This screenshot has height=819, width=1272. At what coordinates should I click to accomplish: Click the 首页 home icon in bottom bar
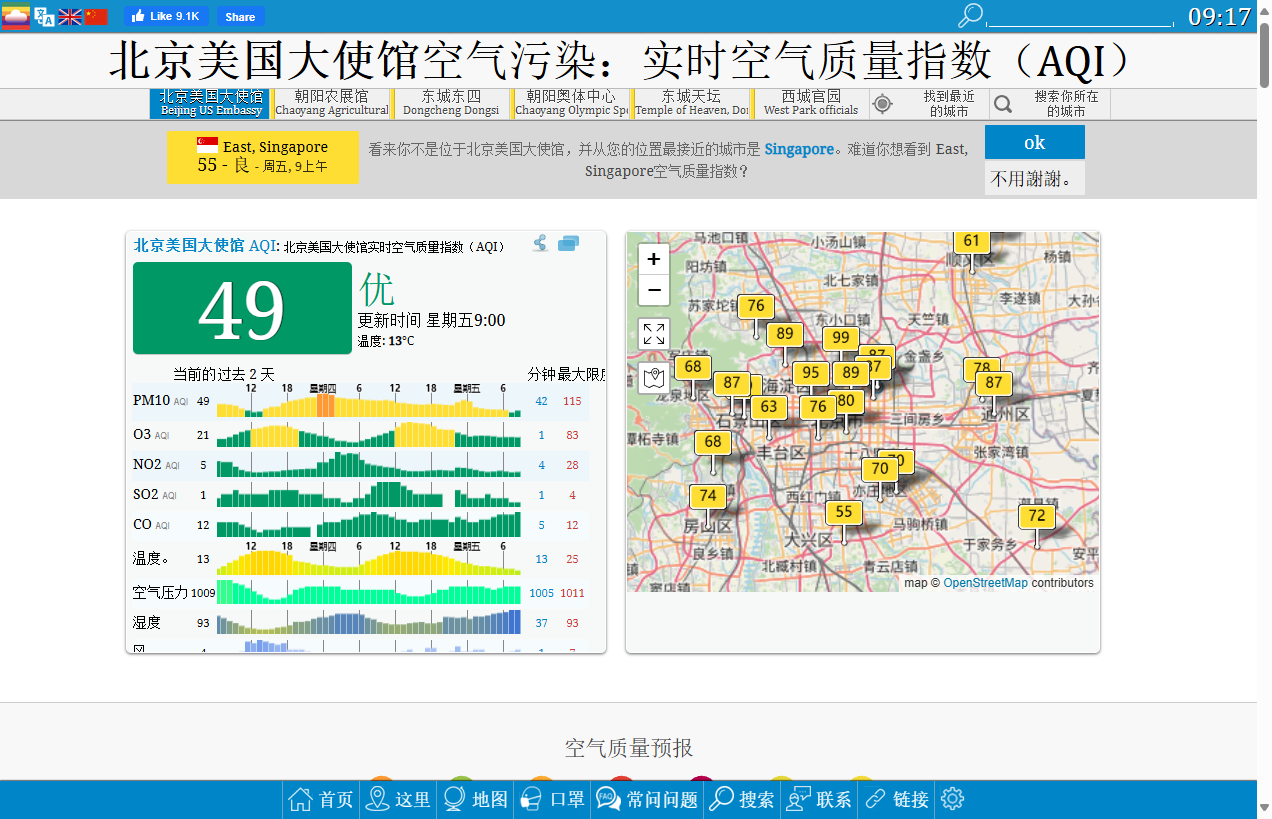tap(301, 798)
